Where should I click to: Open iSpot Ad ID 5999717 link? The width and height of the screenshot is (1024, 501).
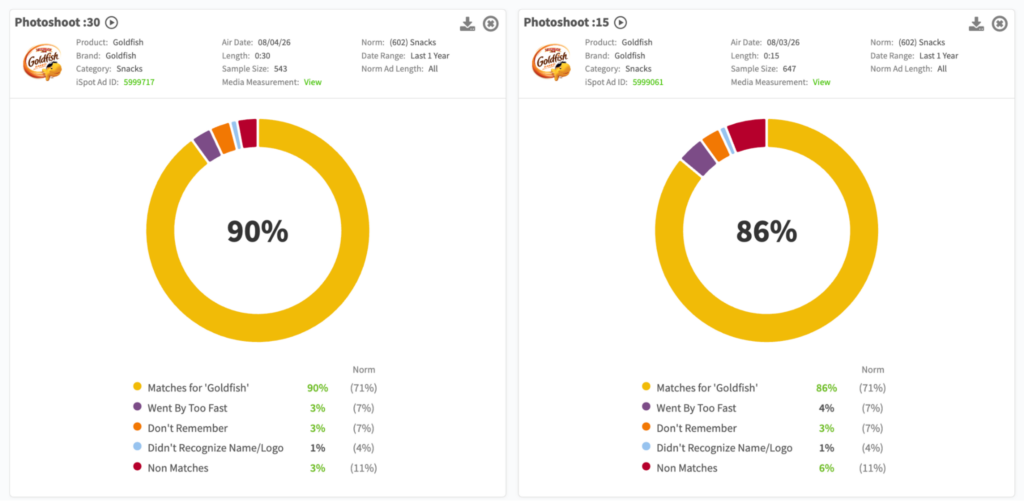coord(139,82)
